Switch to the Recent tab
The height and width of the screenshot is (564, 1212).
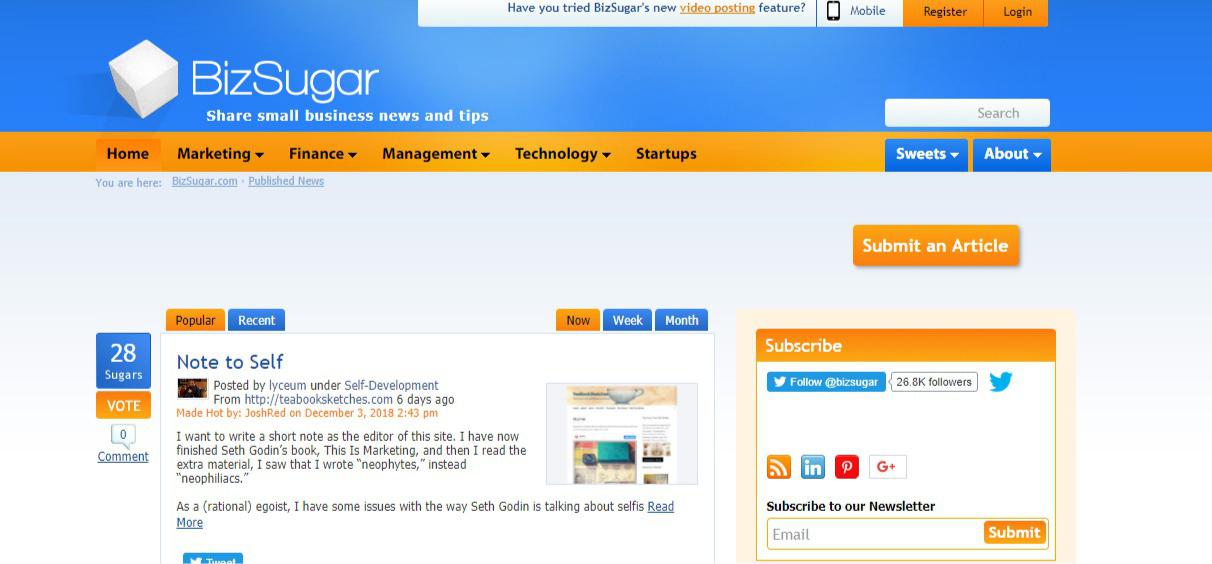point(256,320)
